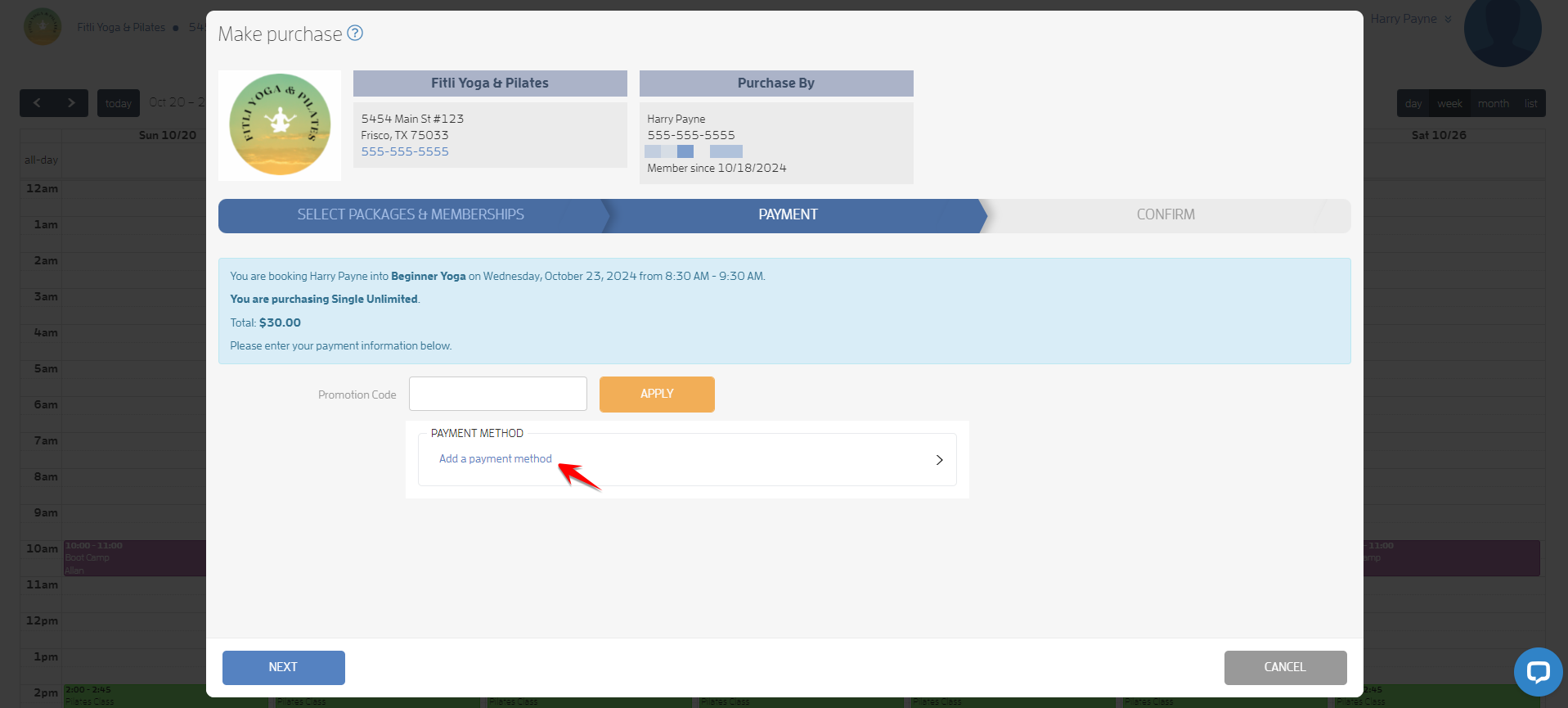Image resolution: width=1568 pixels, height=708 pixels.
Task: Go to next week in background calendar
Action: point(71,103)
